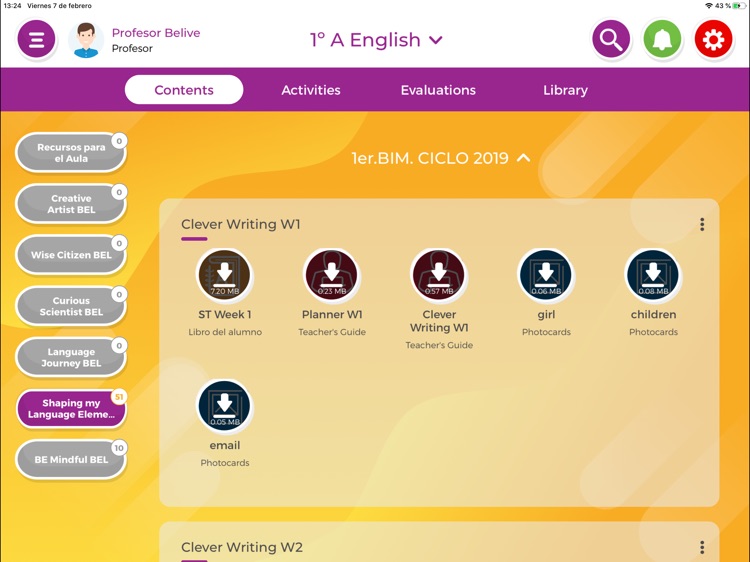Image resolution: width=750 pixels, height=562 pixels.
Task: Open the red settings gear
Action: [713, 39]
